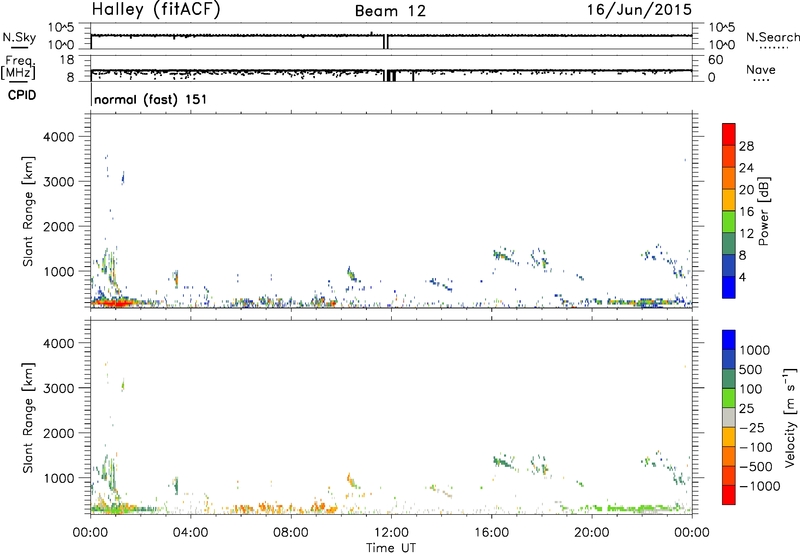This screenshot has height=554, width=800.
Task: Click the '-1000' velocity scale value
Action: [x=760, y=486]
